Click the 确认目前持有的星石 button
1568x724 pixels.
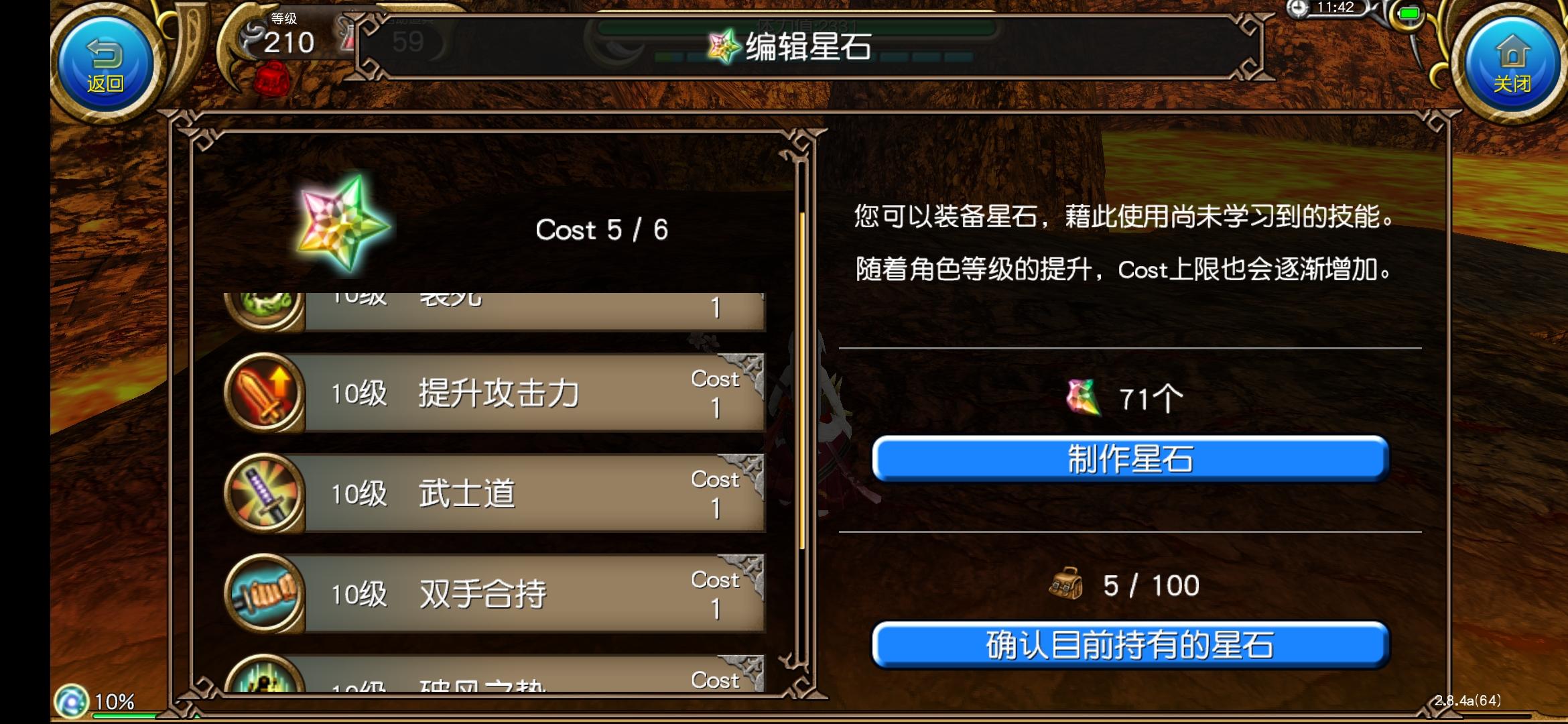(x=1130, y=645)
